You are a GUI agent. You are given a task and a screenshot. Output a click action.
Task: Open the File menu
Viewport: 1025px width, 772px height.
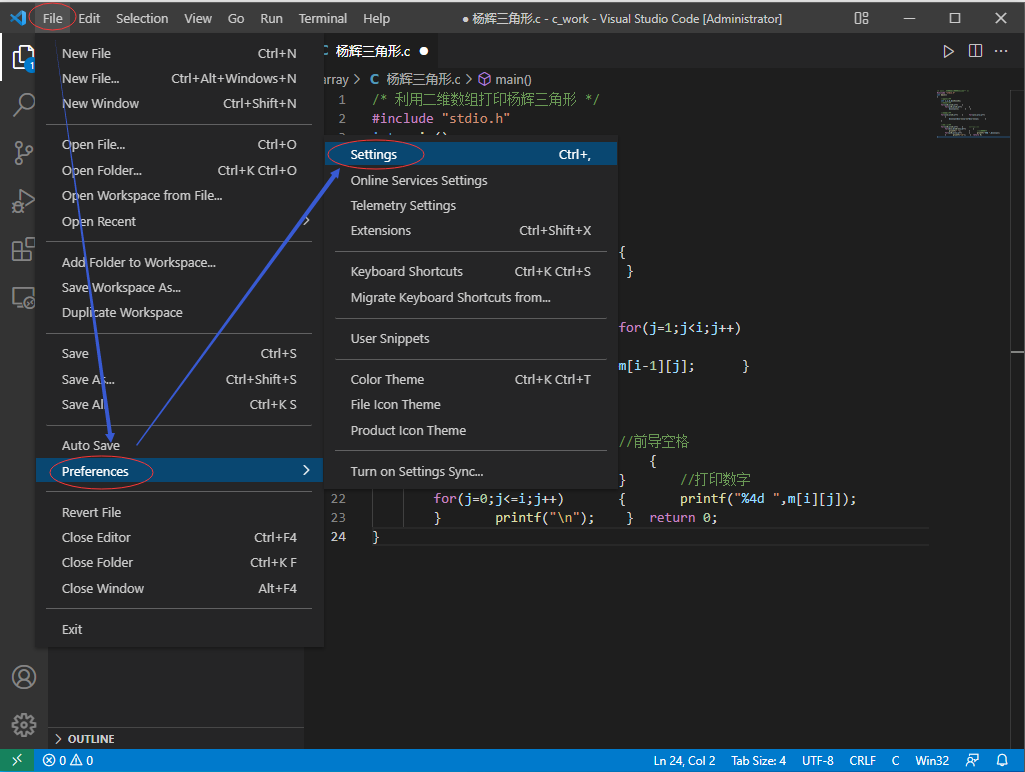tap(52, 18)
